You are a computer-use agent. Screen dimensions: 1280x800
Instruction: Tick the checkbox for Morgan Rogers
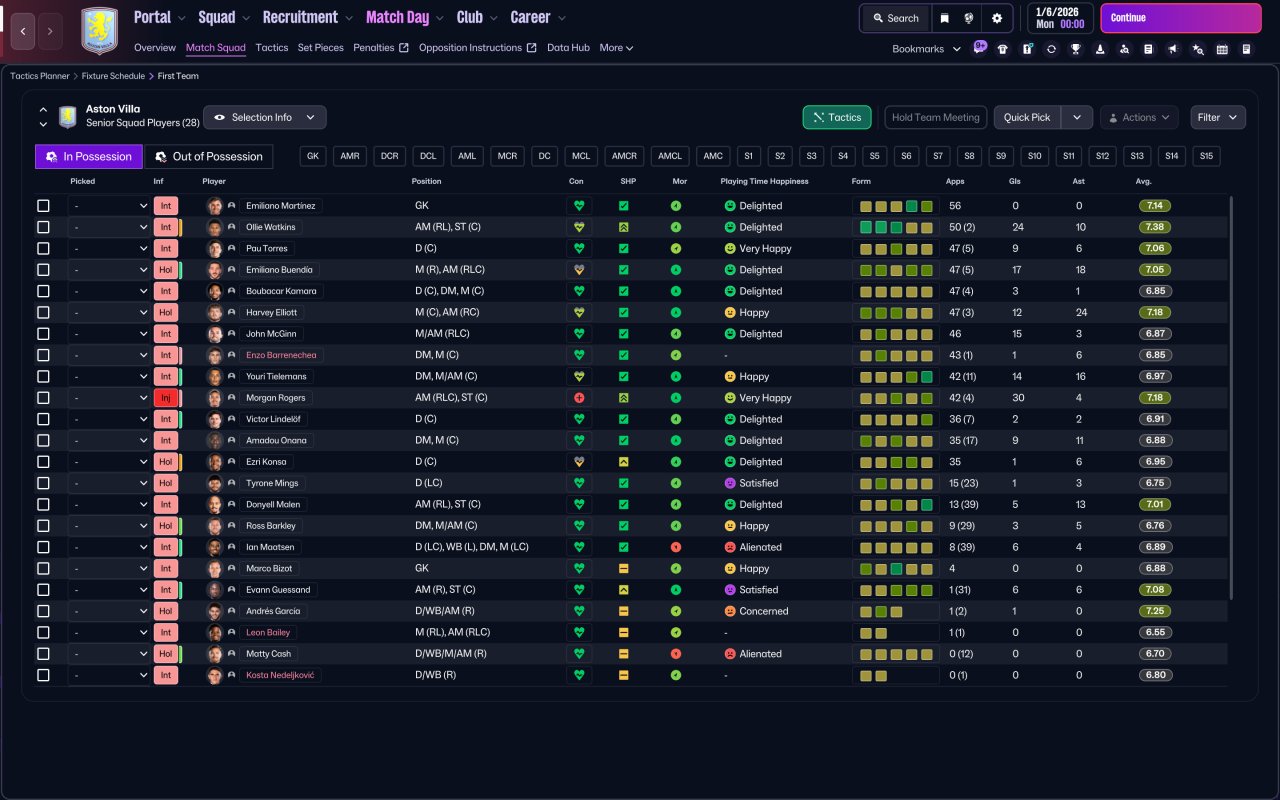pos(43,398)
